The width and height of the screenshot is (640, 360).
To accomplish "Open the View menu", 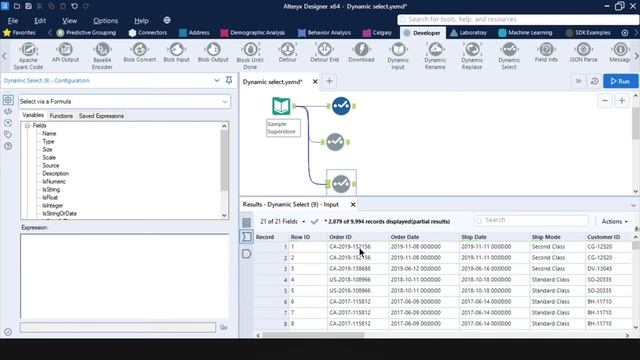I will [x=69, y=20].
